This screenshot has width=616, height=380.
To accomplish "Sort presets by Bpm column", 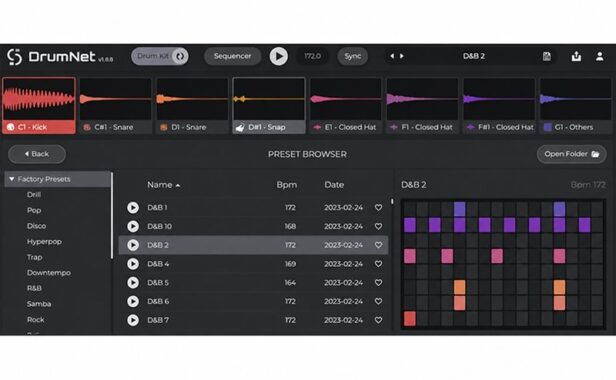I will coord(286,185).
